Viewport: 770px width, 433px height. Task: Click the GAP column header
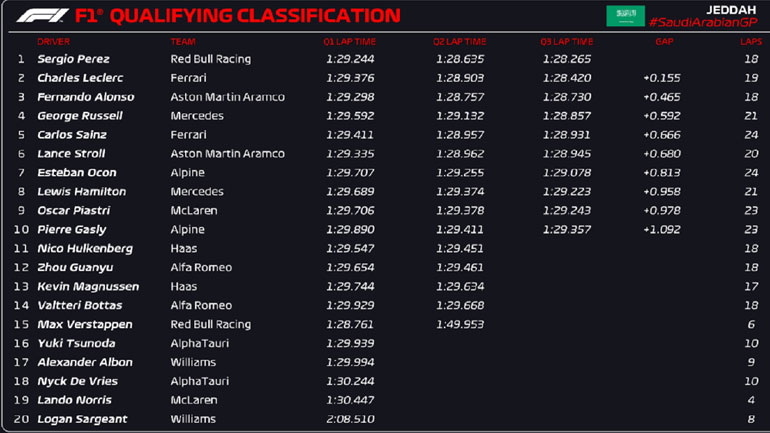tap(664, 42)
